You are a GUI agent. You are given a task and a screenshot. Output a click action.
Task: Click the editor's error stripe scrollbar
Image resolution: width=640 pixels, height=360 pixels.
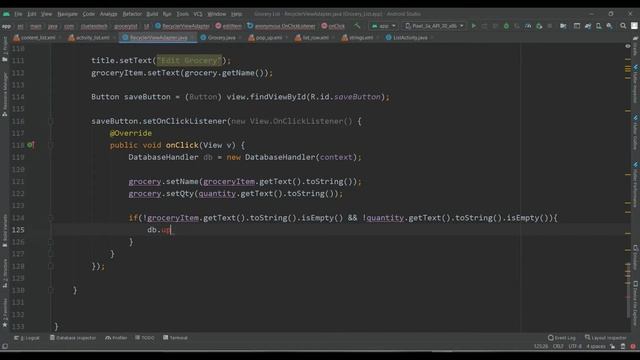pyautogui.click(x=628, y=189)
